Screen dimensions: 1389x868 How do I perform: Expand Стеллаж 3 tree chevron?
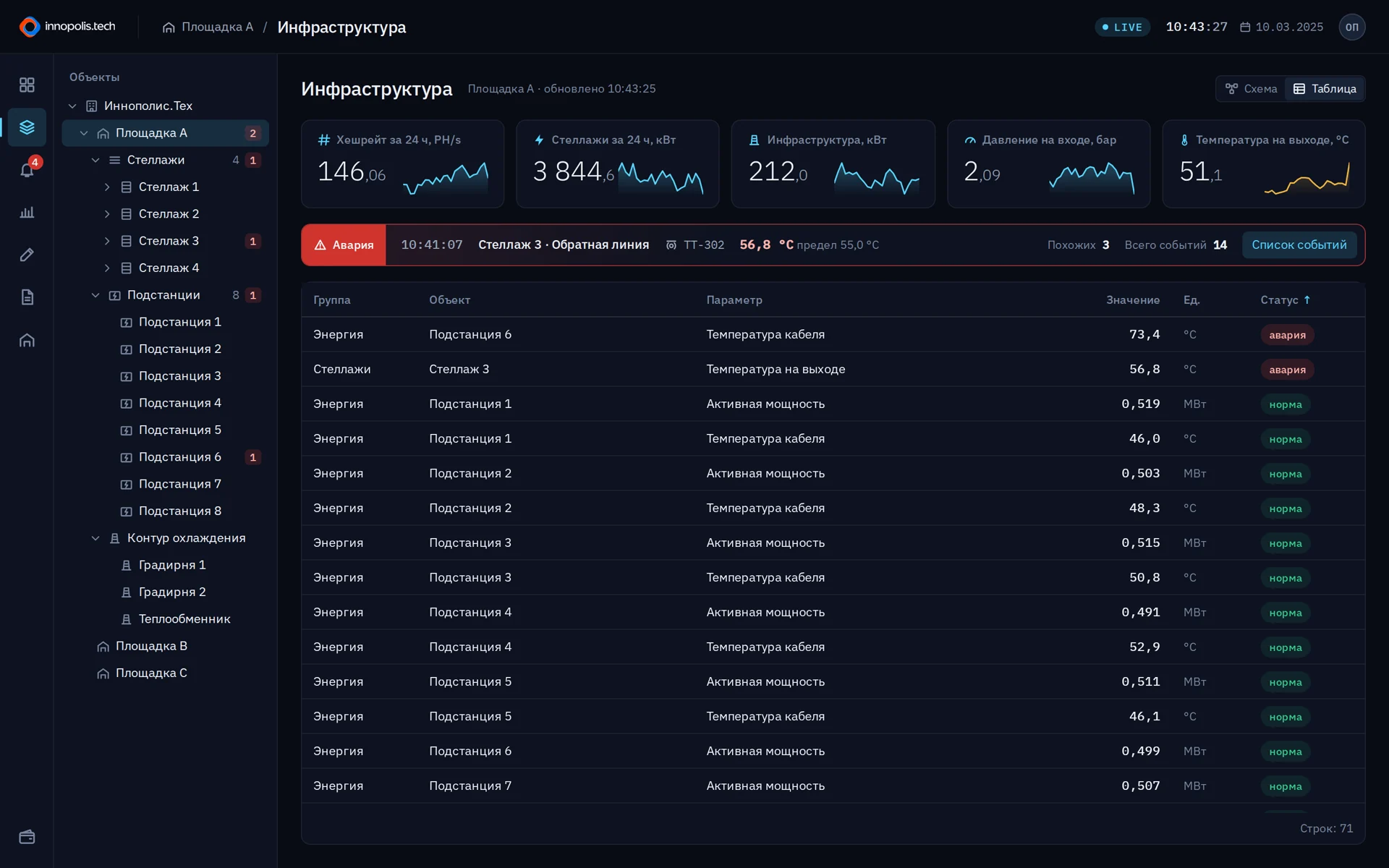coord(107,241)
